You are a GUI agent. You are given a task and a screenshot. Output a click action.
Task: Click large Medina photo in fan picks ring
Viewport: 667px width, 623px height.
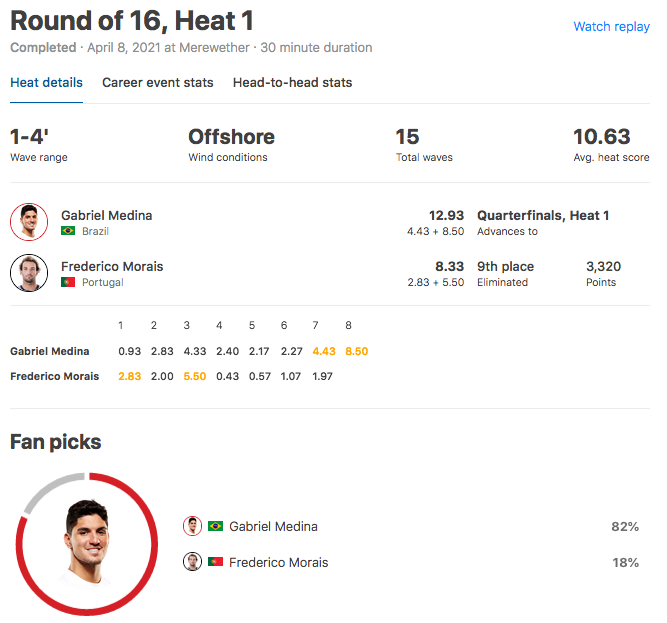point(86,544)
